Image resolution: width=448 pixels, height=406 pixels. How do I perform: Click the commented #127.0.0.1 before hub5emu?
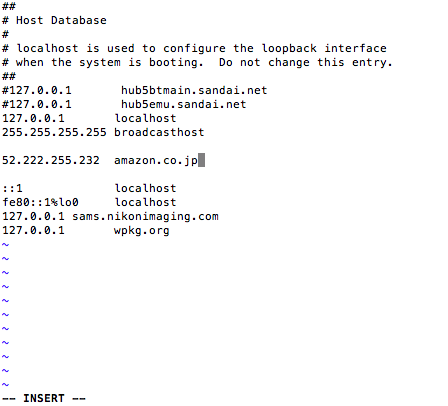click(x=37, y=104)
